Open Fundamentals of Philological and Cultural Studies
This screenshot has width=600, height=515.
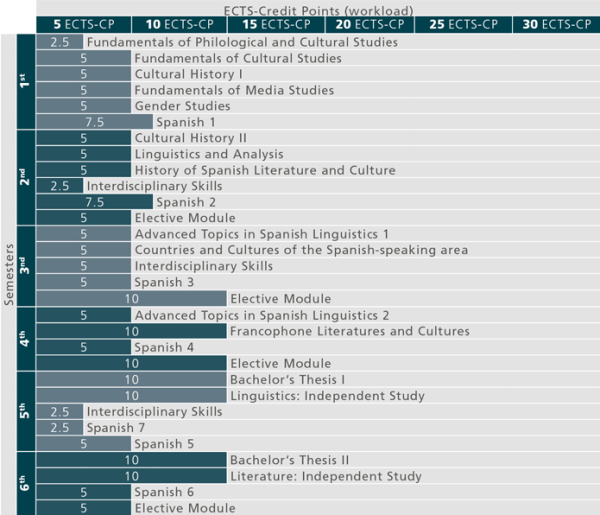coord(241,43)
